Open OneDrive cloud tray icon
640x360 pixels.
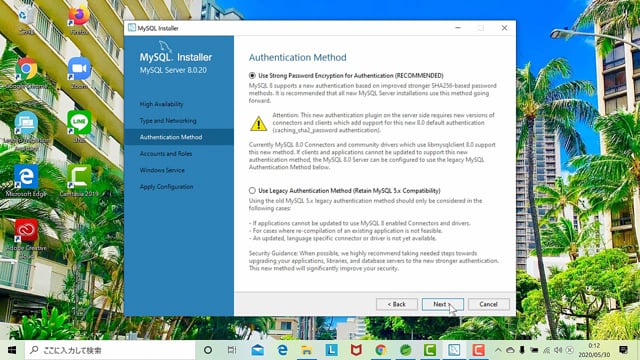510,350
